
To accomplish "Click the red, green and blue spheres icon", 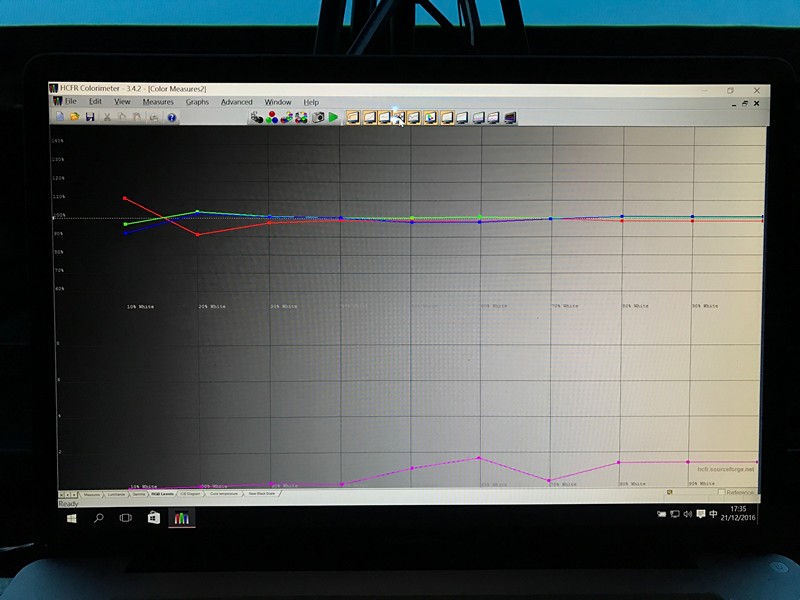I will [272, 118].
